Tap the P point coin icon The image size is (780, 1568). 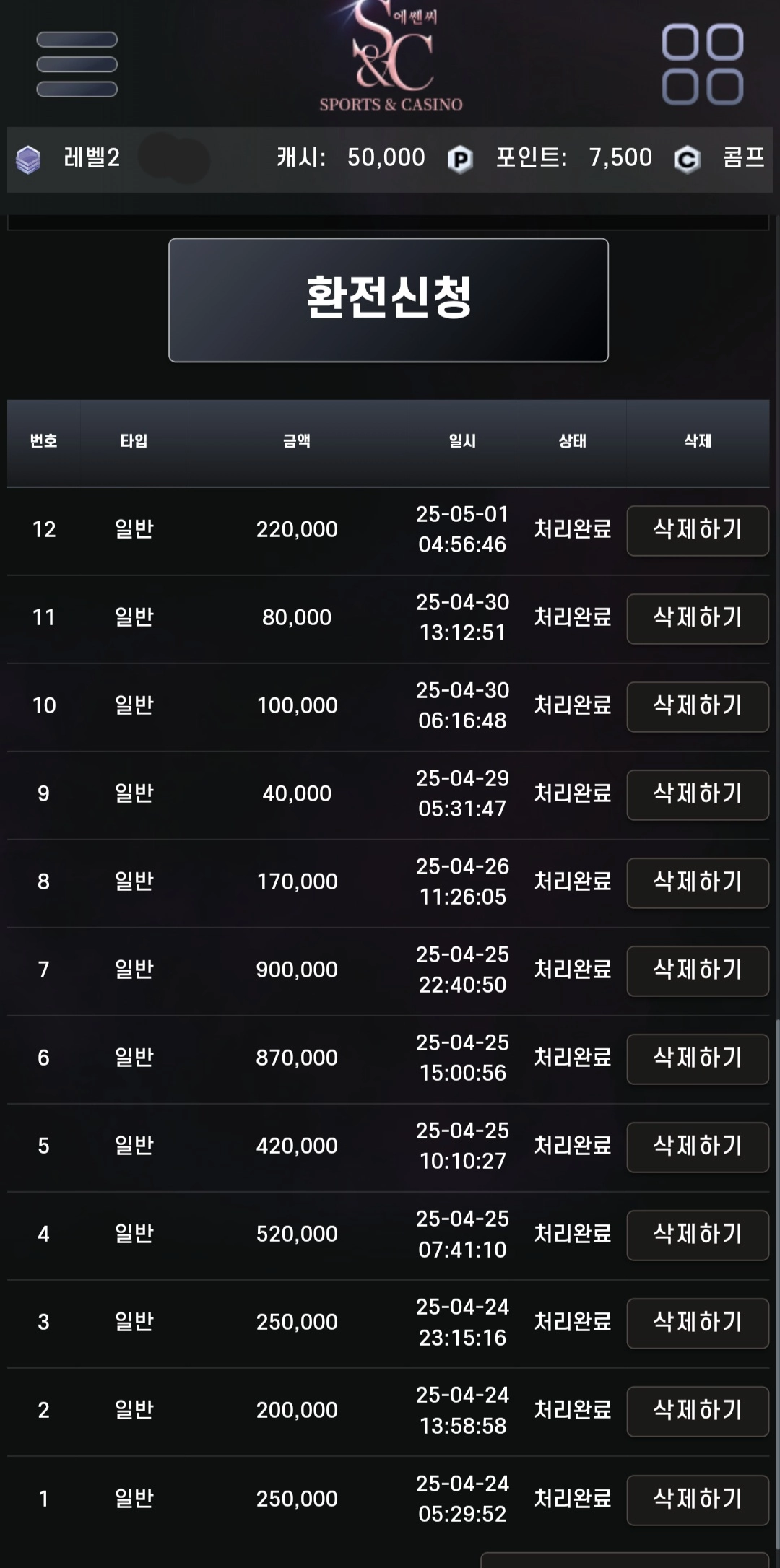(x=460, y=159)
